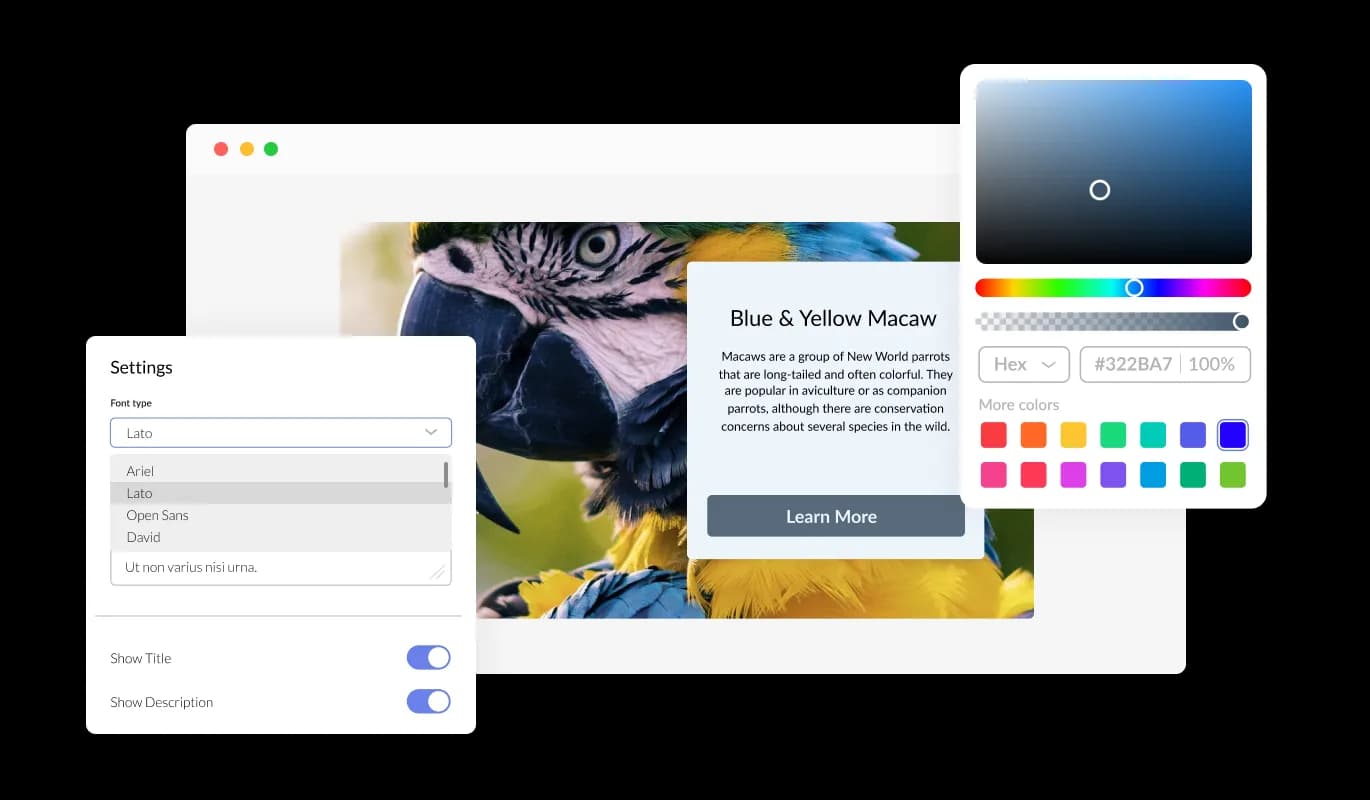Select Ariel from the font list
The height and width of the screenshot is (800, 1370).
pyautogui.click(x=140, y=471)
